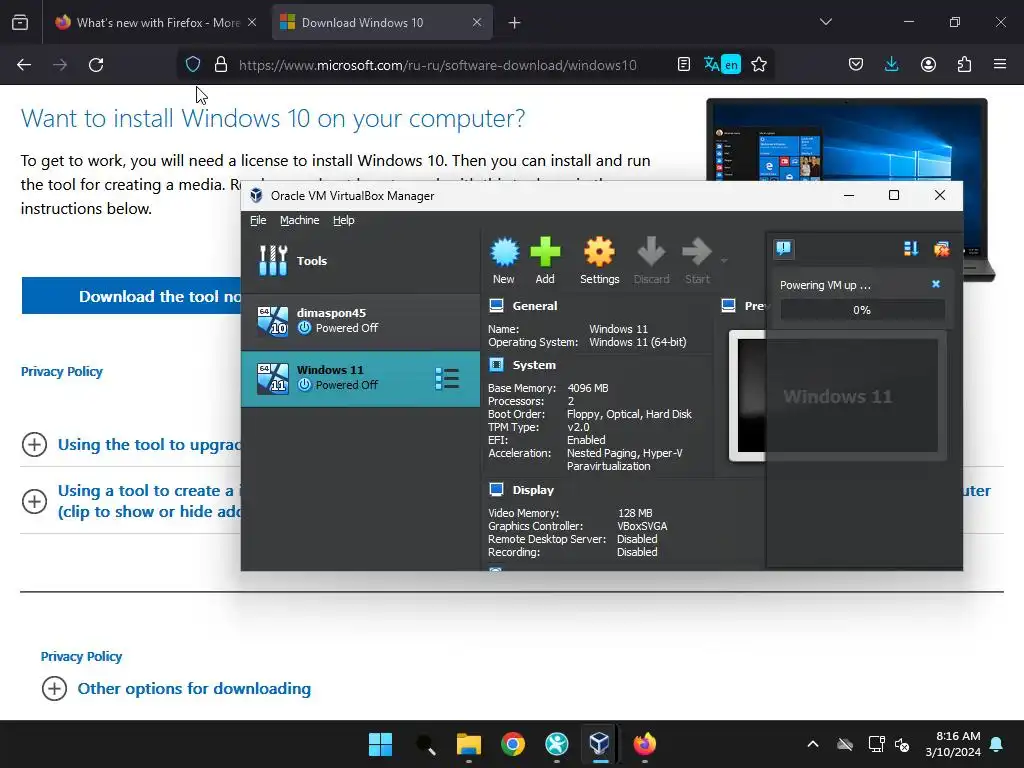The height and width of the screenshot is (768, 1024).
Task: Click the site security padlock icon
Action: pyautogui.click(x=221, y=65)
